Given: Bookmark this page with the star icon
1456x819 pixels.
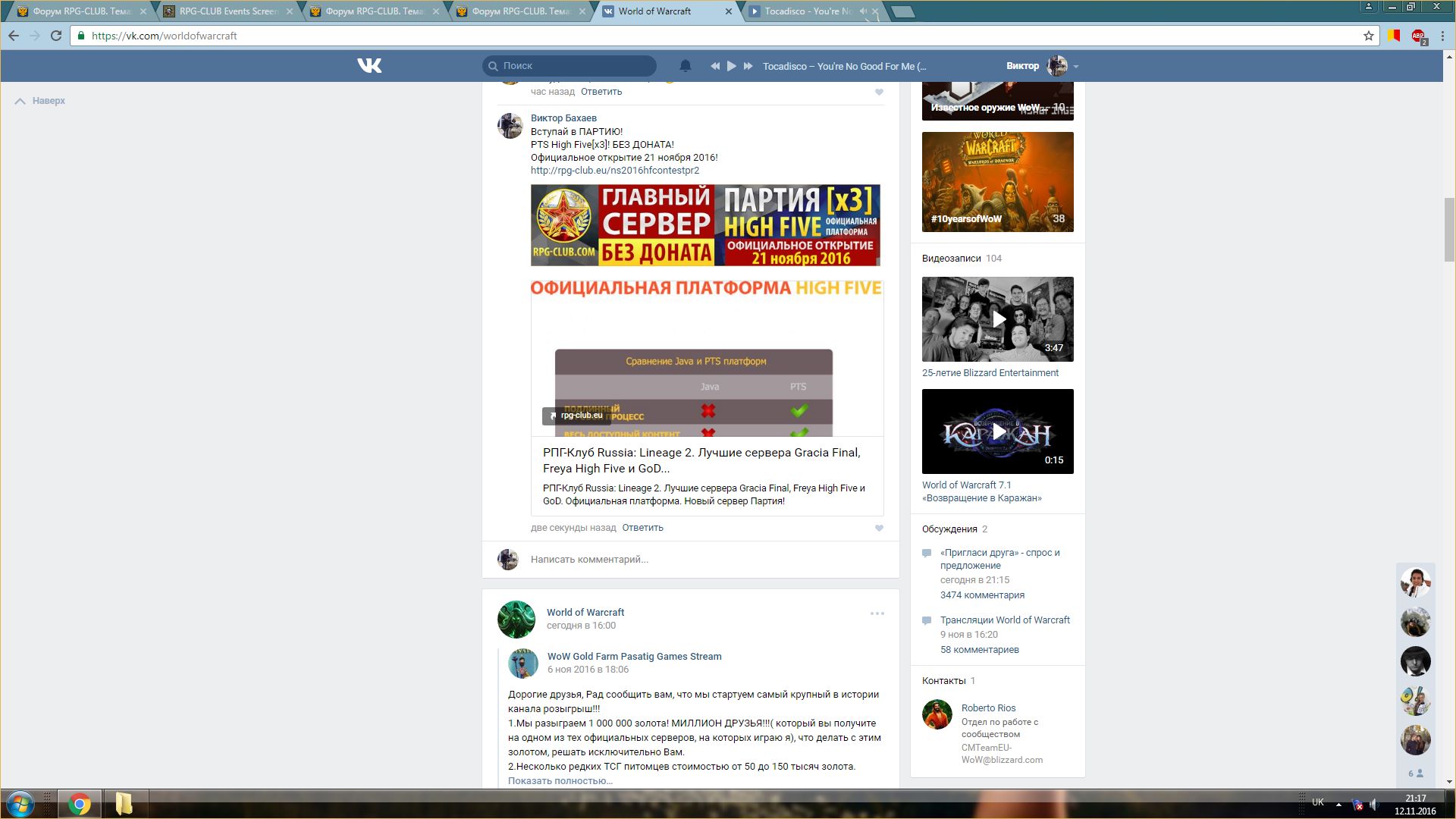Looking at the screenshot, I should (x=1368, y=36).
